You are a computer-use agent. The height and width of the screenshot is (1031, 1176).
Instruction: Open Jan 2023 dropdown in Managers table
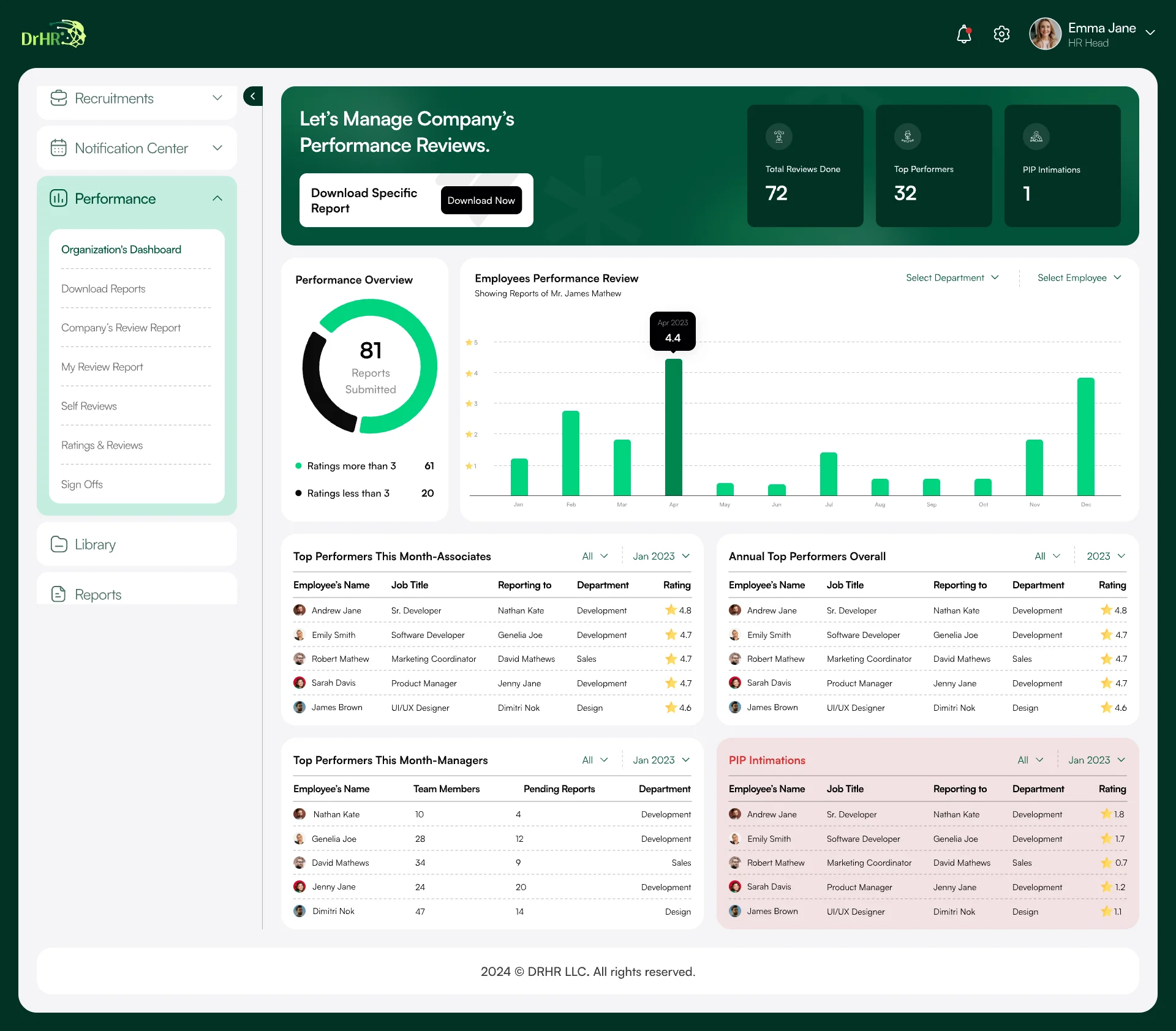(661, 760)
